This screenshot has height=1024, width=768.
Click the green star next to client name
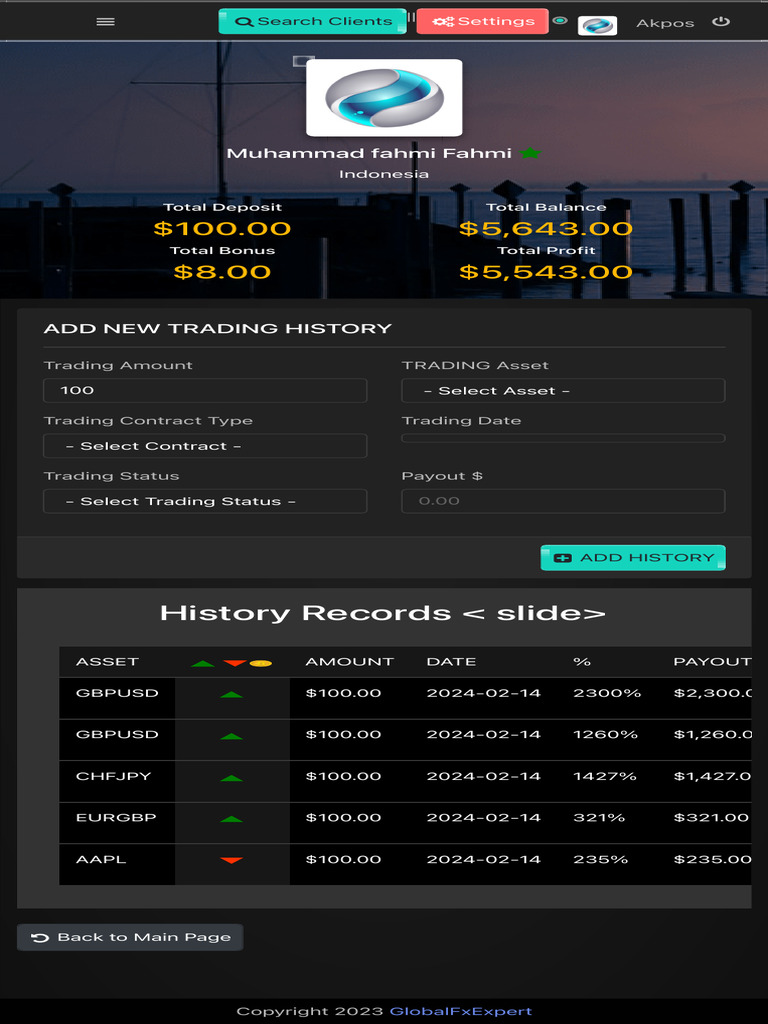(530, 153)
